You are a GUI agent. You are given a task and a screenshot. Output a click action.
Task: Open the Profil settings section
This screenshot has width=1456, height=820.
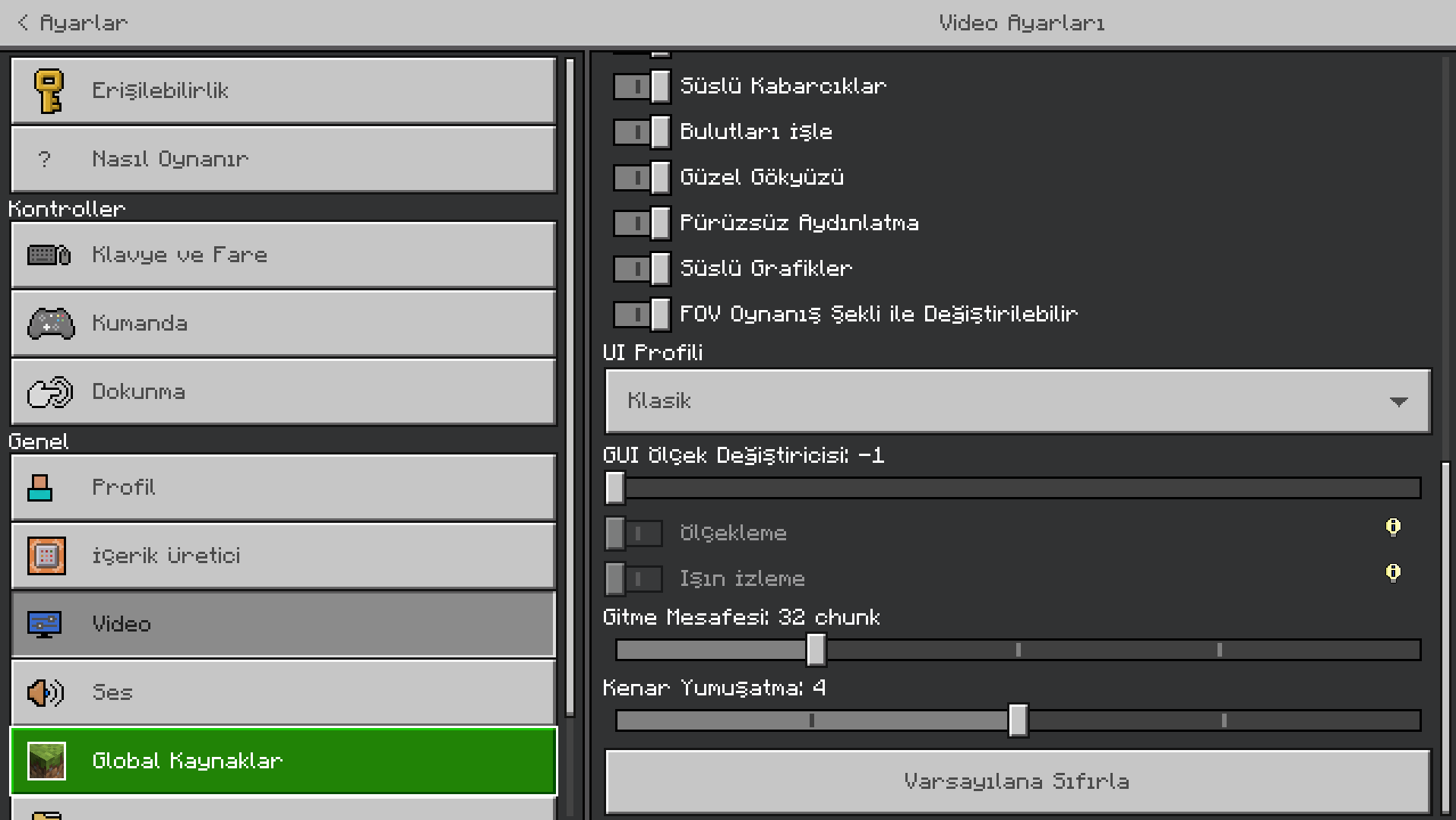[x=283, y=488]
